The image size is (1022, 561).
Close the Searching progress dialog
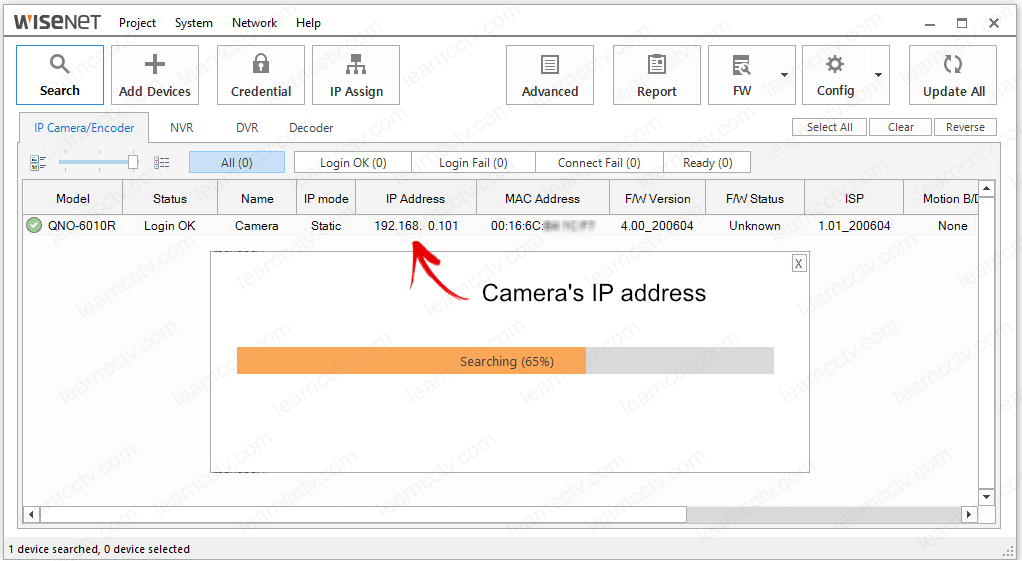click(x=798, y=263)
